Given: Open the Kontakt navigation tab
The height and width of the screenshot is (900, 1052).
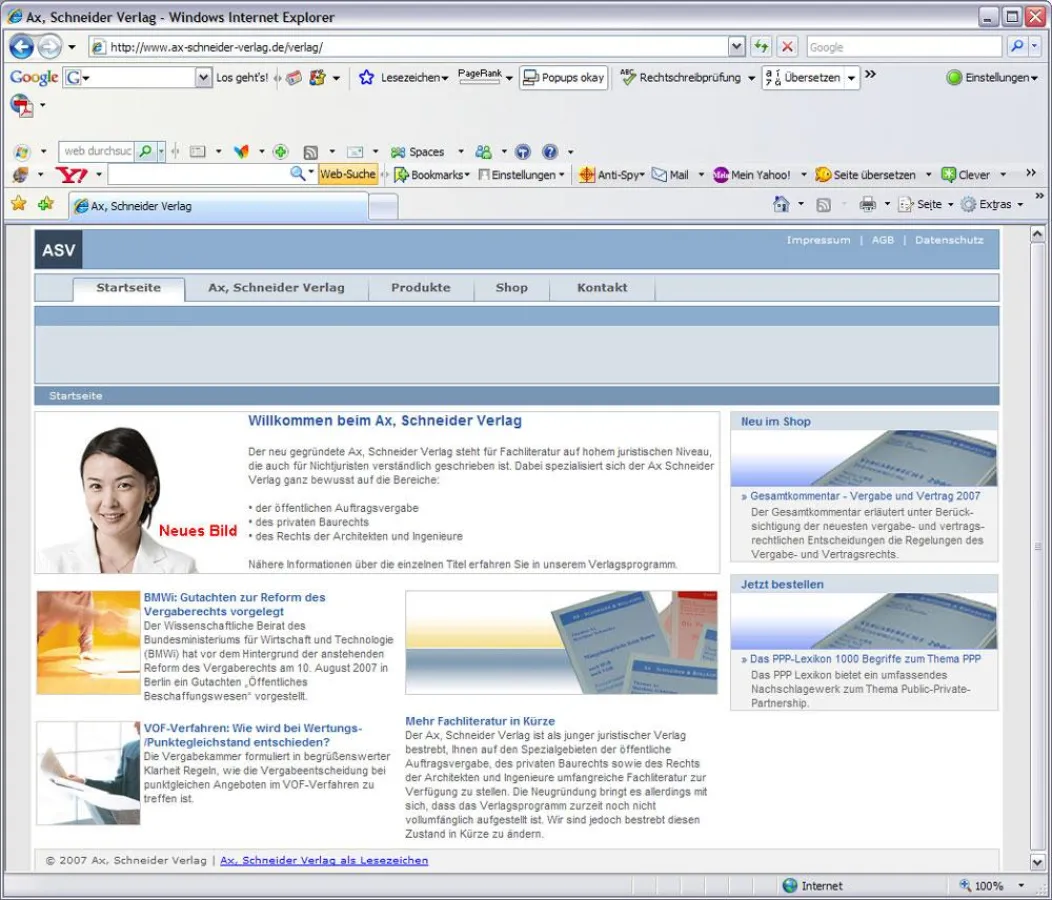Looking at the screenshot, I should click(602, 288).
